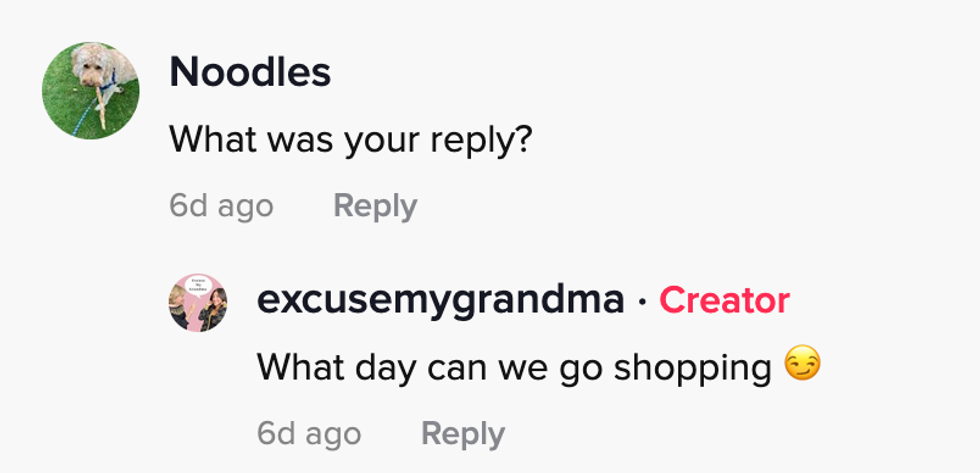Select the comment "What was your reply?"
This screenshot has height=473, width=980.
click(350, 140)
